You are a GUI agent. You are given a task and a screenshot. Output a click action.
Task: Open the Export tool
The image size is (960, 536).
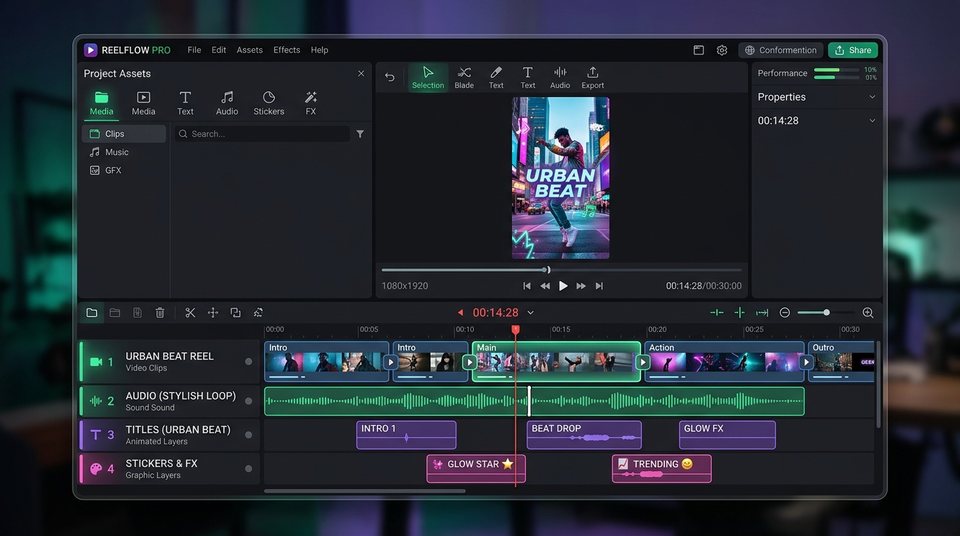pyautogui.click(x=592, y=78)
